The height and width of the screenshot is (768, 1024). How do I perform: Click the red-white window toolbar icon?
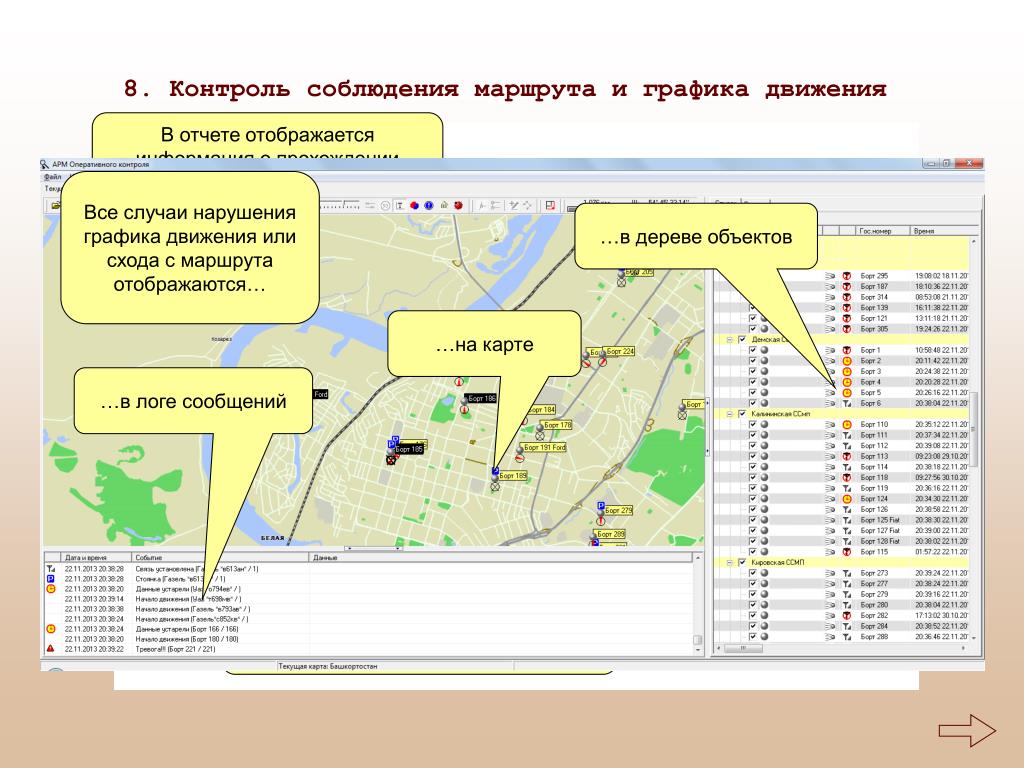tap(550, 206)
